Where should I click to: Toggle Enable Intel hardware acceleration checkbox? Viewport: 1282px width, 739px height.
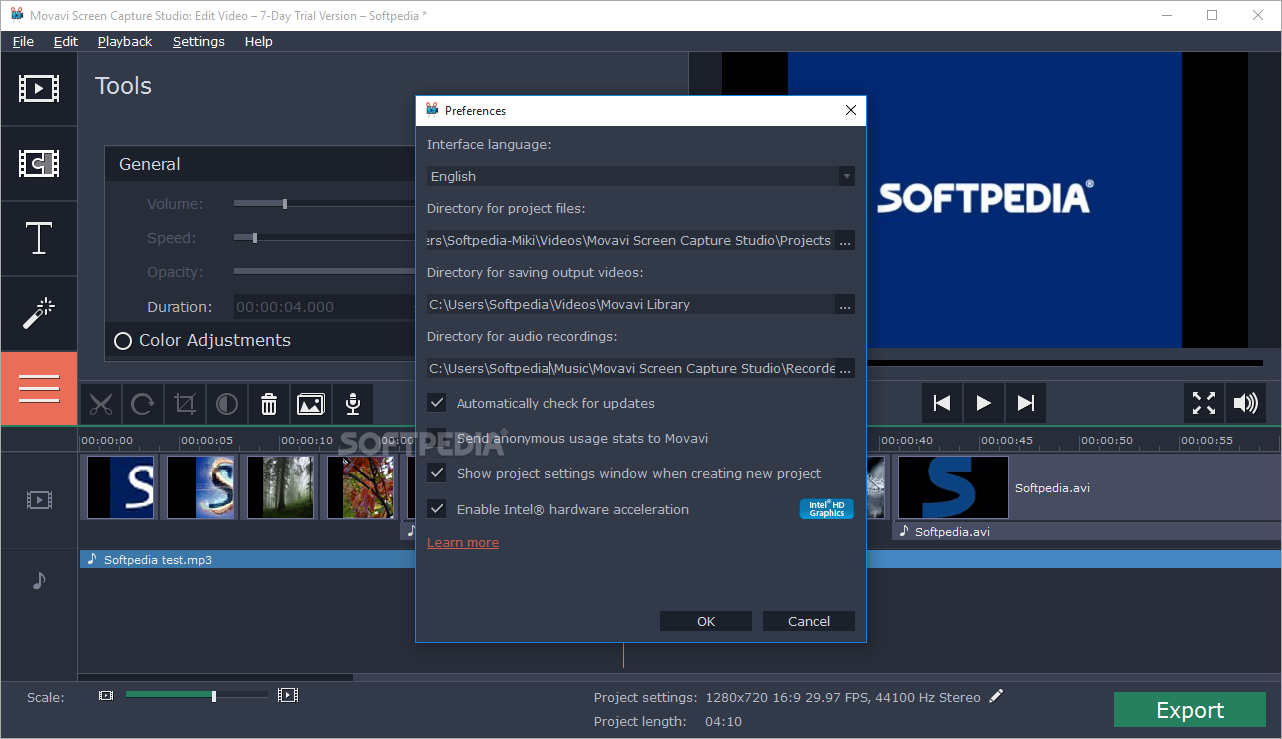pyautogui.click(x=437, y=509)
